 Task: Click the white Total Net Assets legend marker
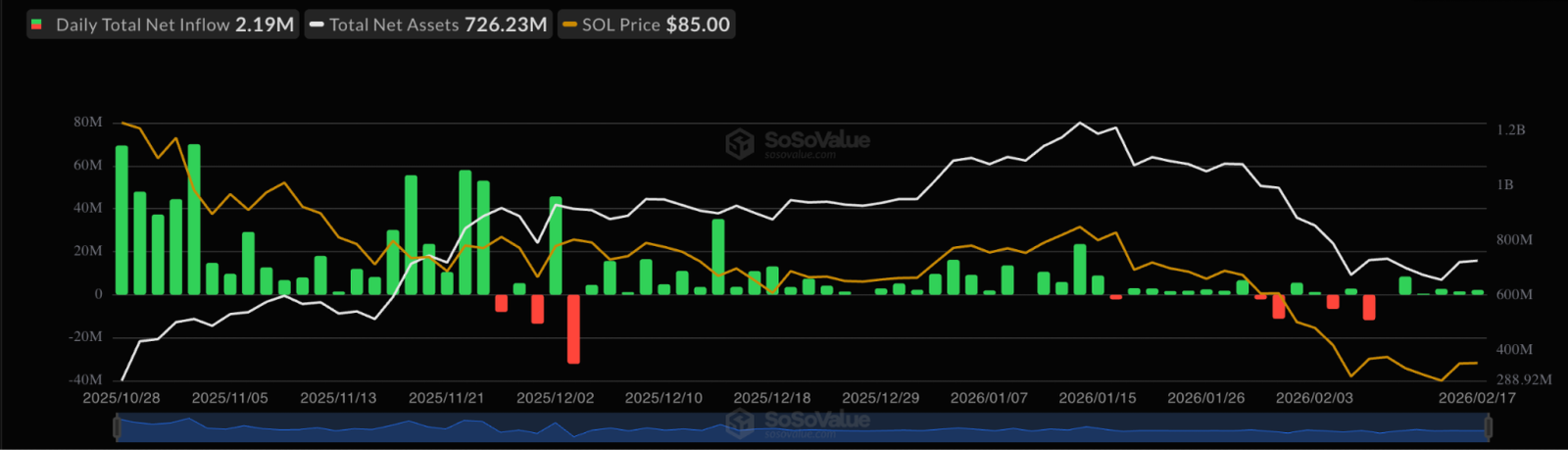(317, 25)
